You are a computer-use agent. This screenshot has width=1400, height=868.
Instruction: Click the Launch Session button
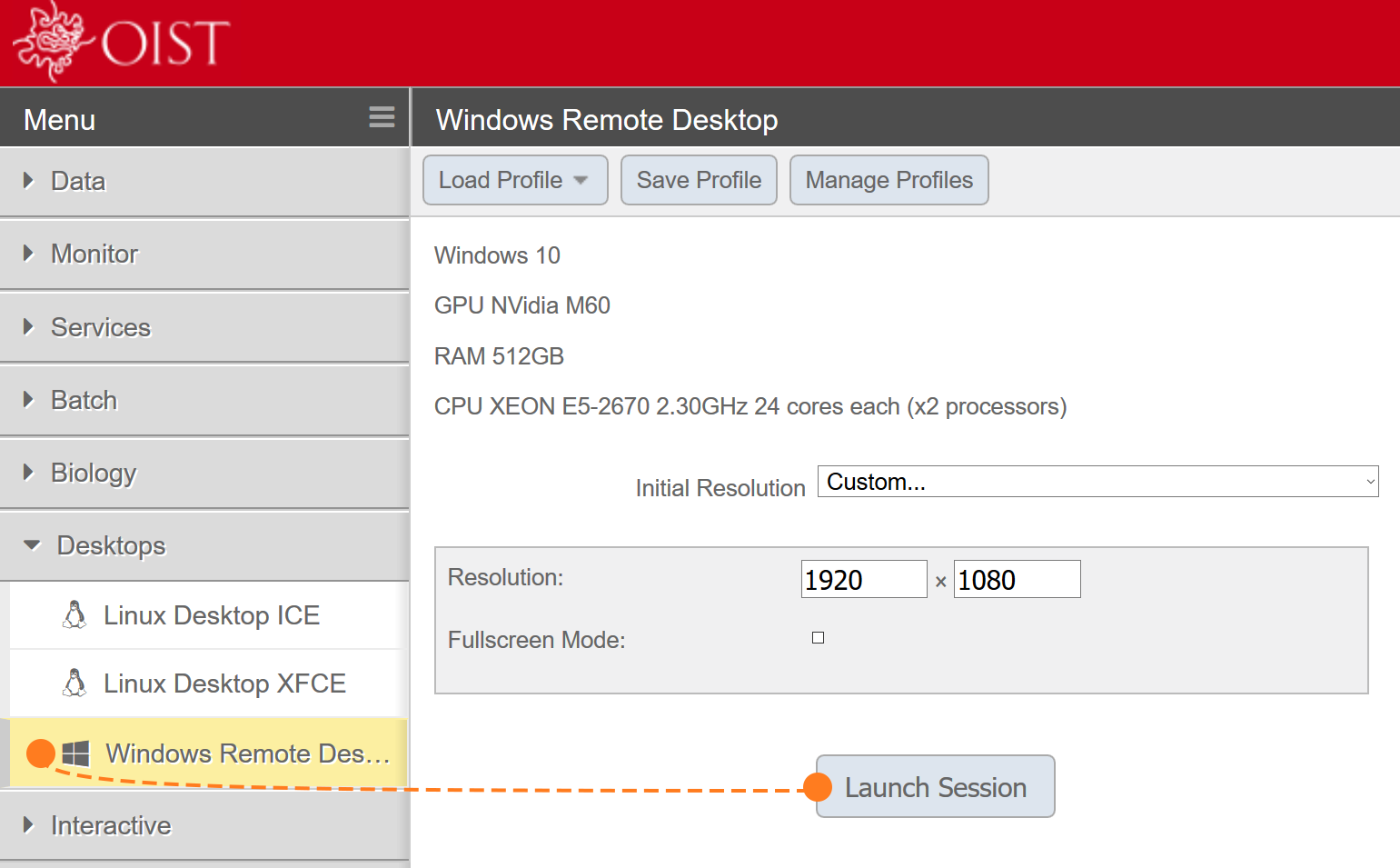point(935,787)
